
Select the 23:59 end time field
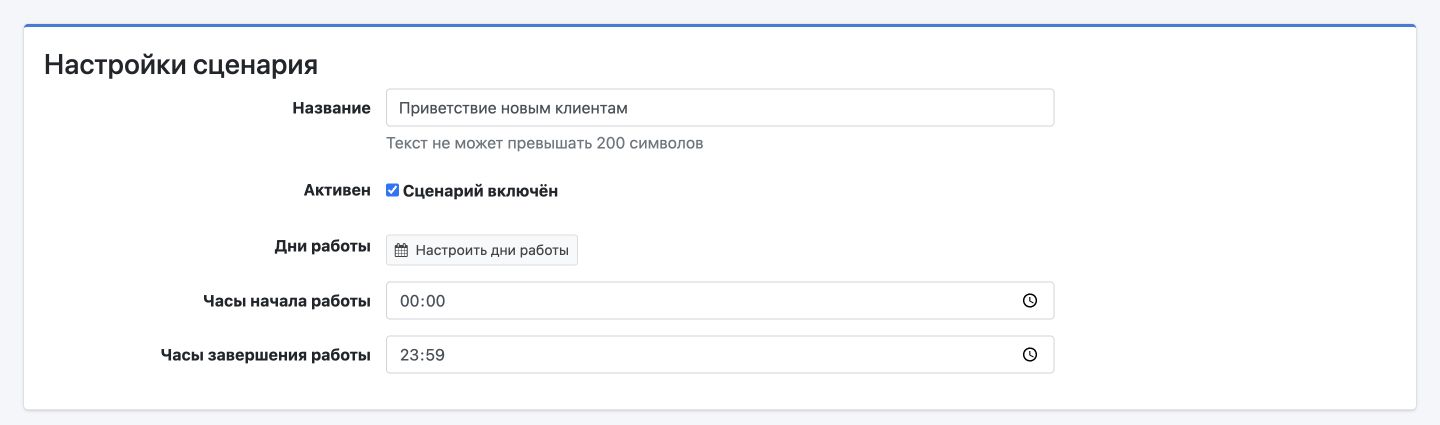(x=720, y=354)
